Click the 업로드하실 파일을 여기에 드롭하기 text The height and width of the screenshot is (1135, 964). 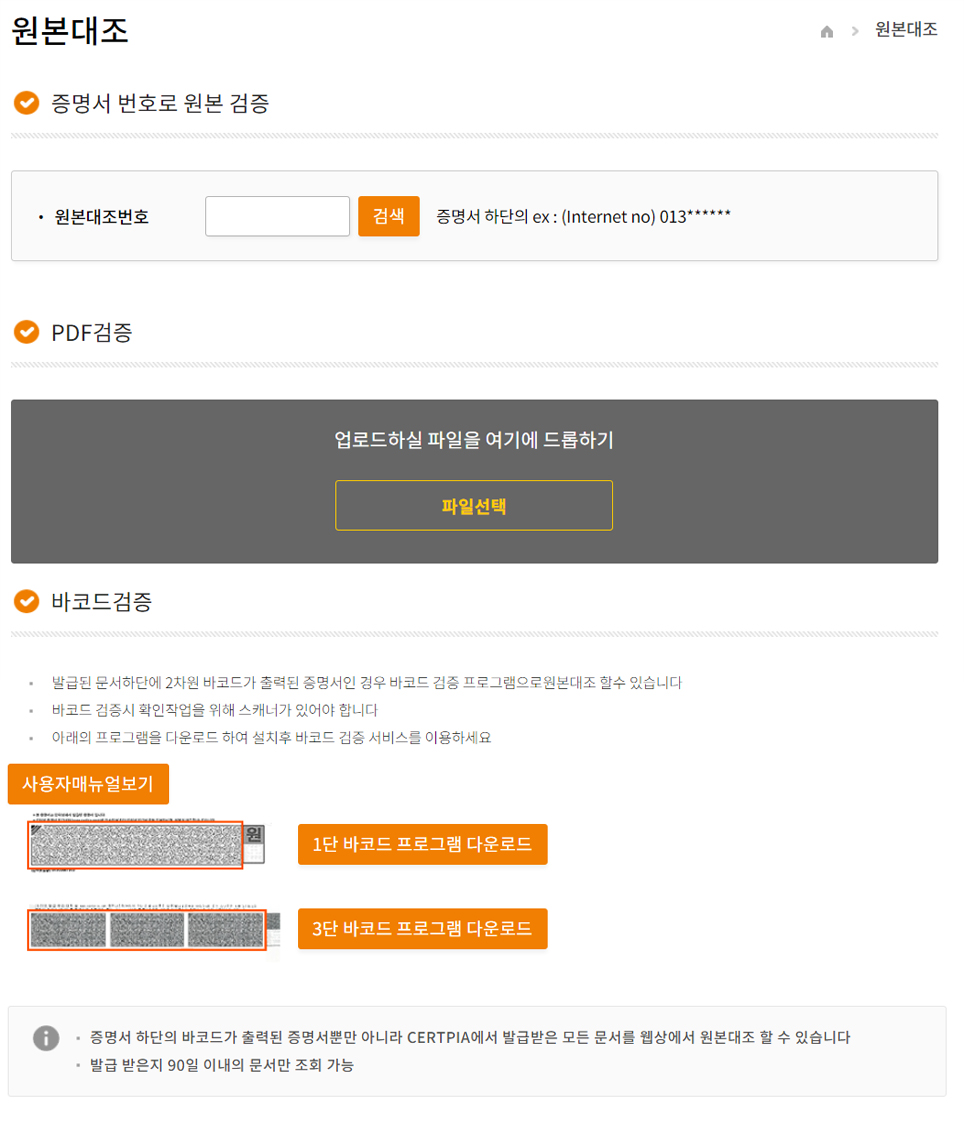[474, 439]
